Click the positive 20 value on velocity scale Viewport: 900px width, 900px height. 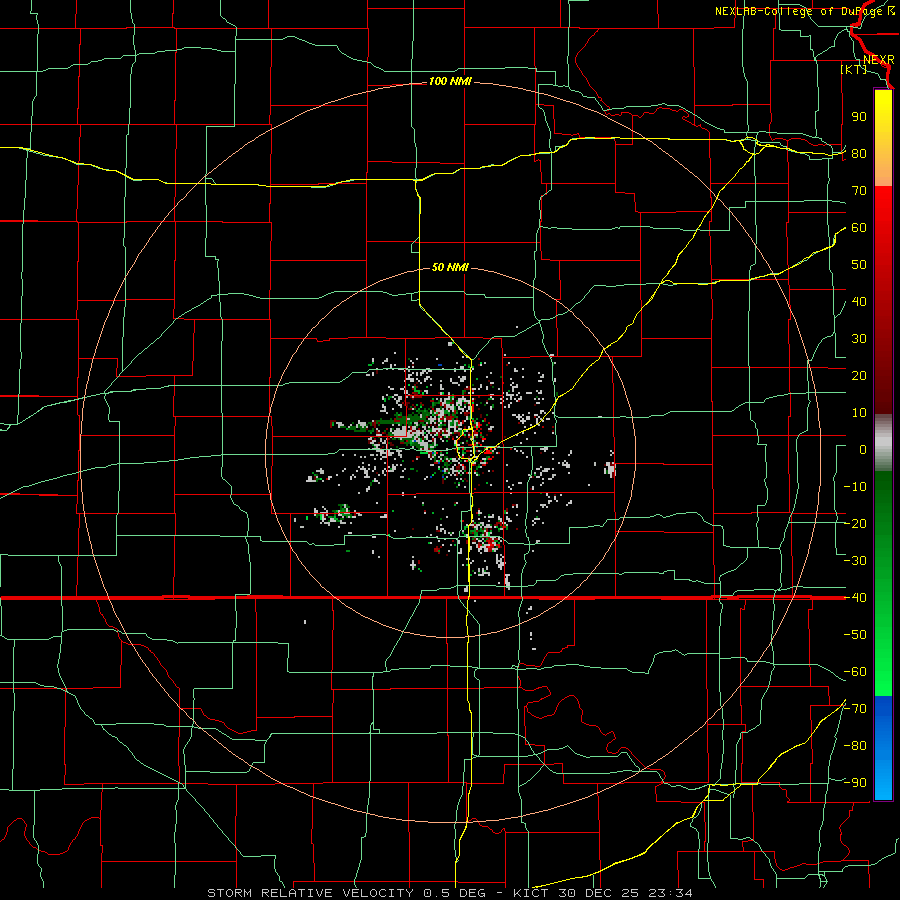(859, 375)
